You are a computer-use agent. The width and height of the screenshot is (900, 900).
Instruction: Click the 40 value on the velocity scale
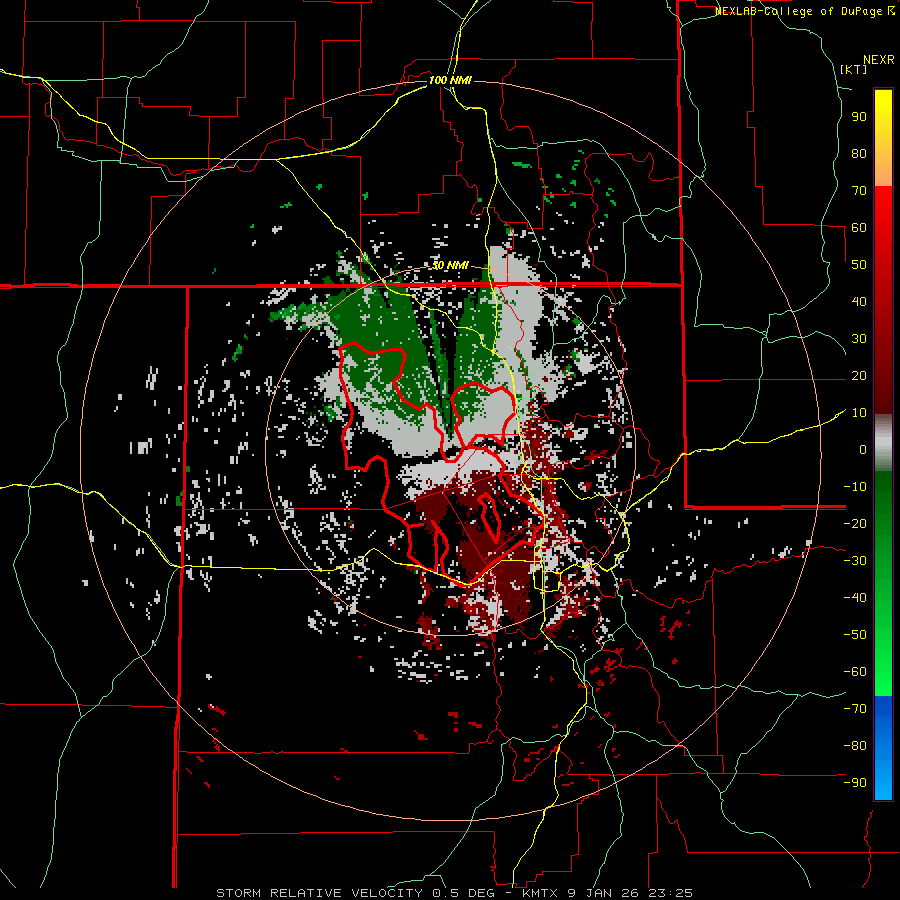pos(859,301)
